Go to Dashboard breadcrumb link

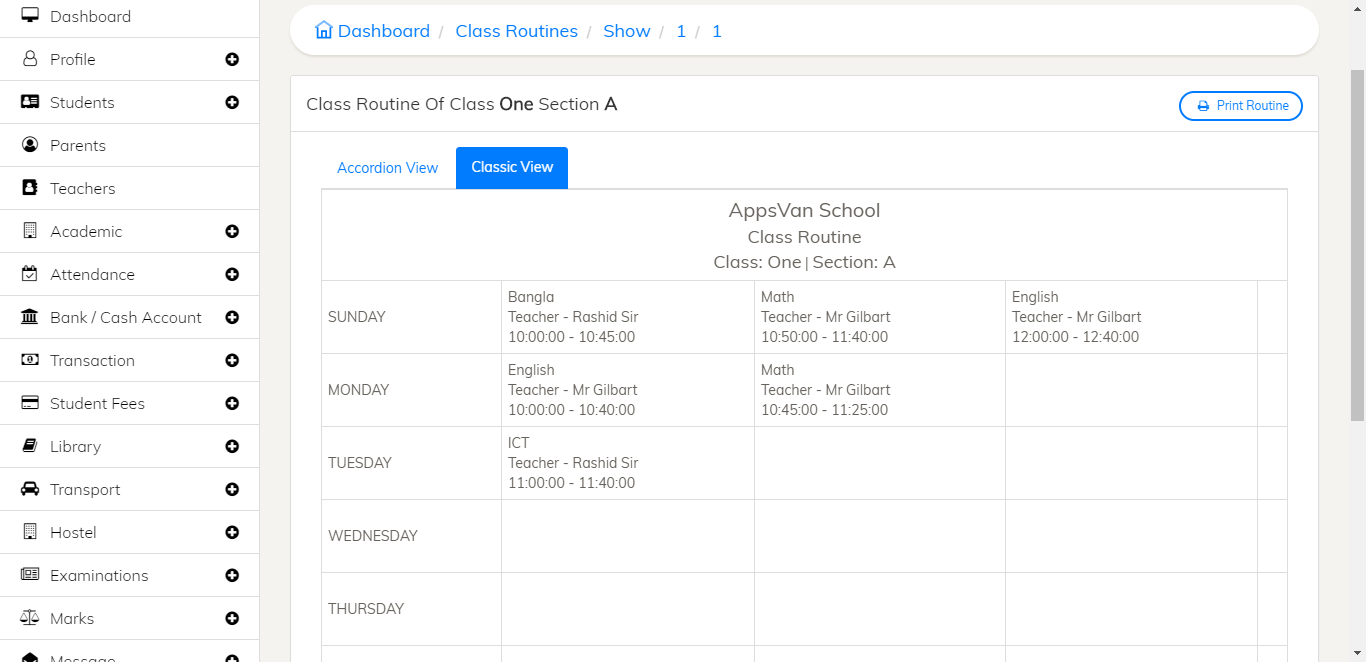coord(383,31)
